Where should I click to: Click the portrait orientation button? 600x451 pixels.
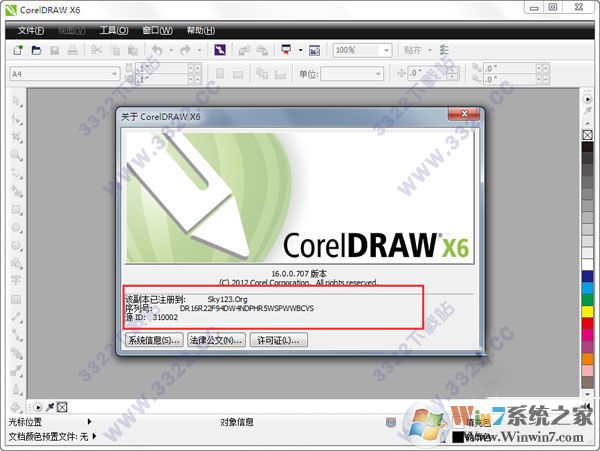220,73
